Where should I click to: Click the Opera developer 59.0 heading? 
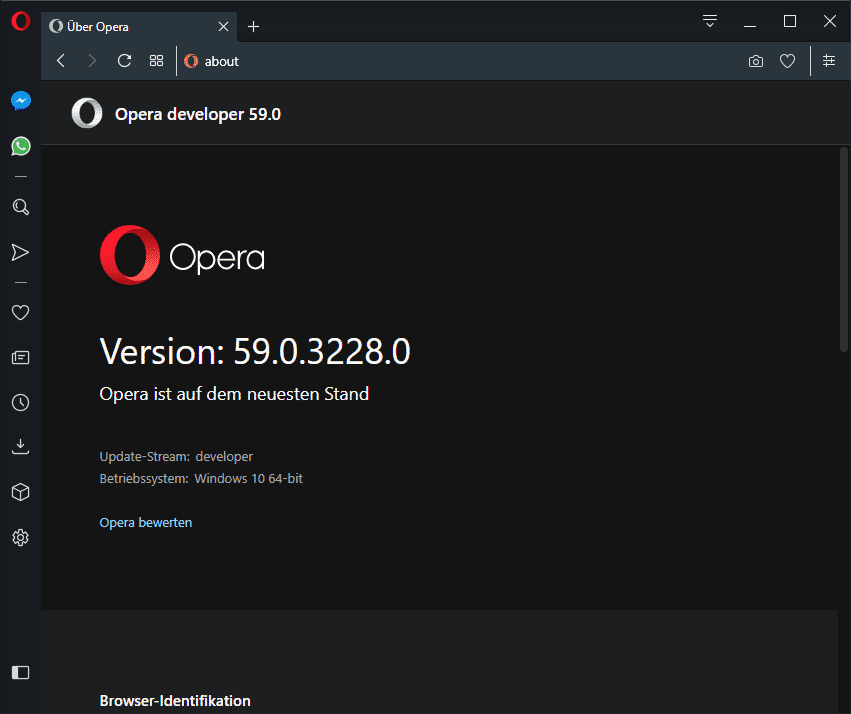click(x=198, y=114)
